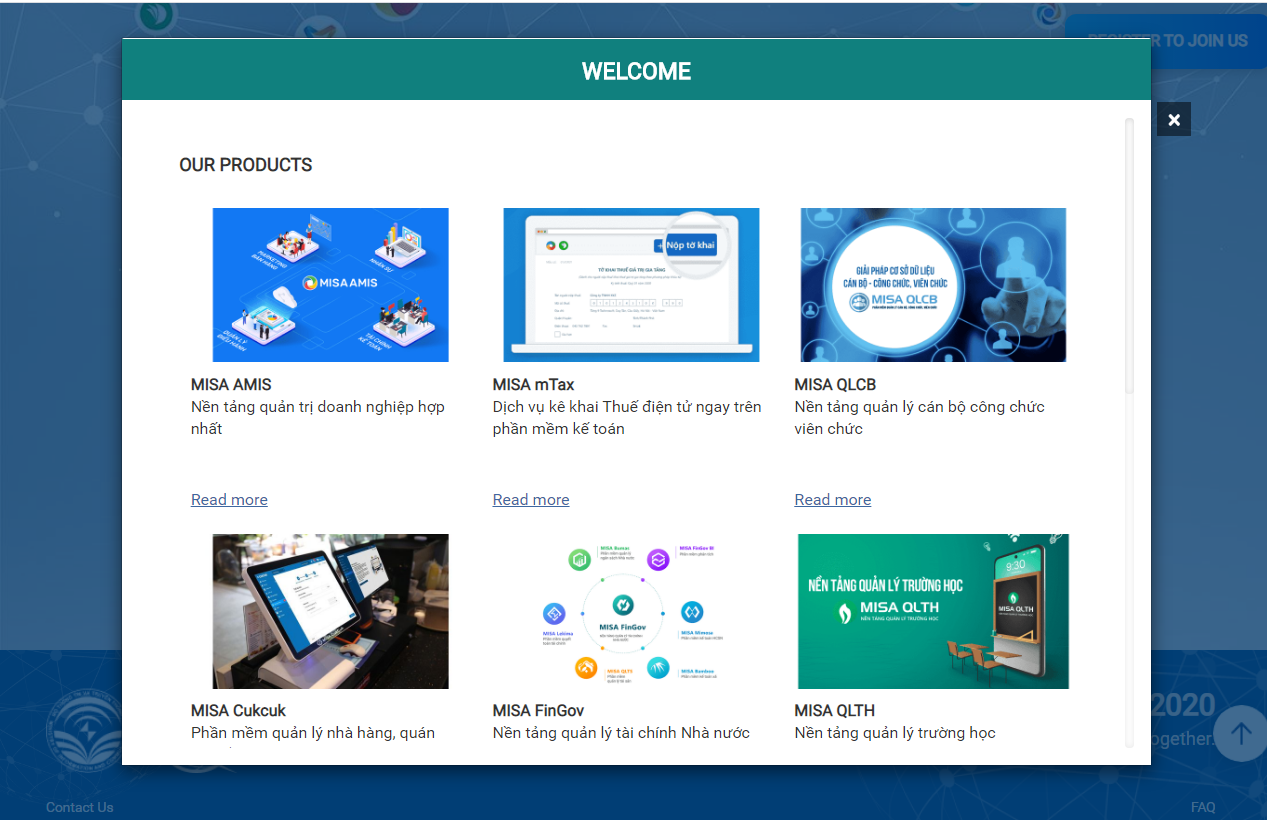Close the Welcome popup with X button
This screenshot has height=820, width=1267.
pyautogui.click(x=1173, y=119)
